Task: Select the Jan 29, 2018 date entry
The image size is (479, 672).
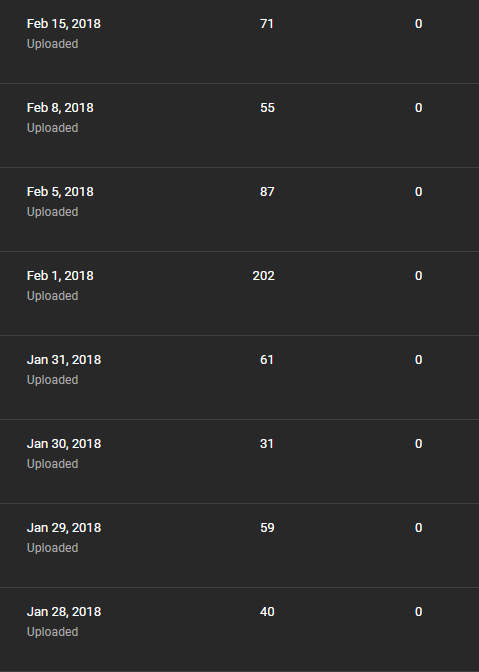Action: point(64,528)
